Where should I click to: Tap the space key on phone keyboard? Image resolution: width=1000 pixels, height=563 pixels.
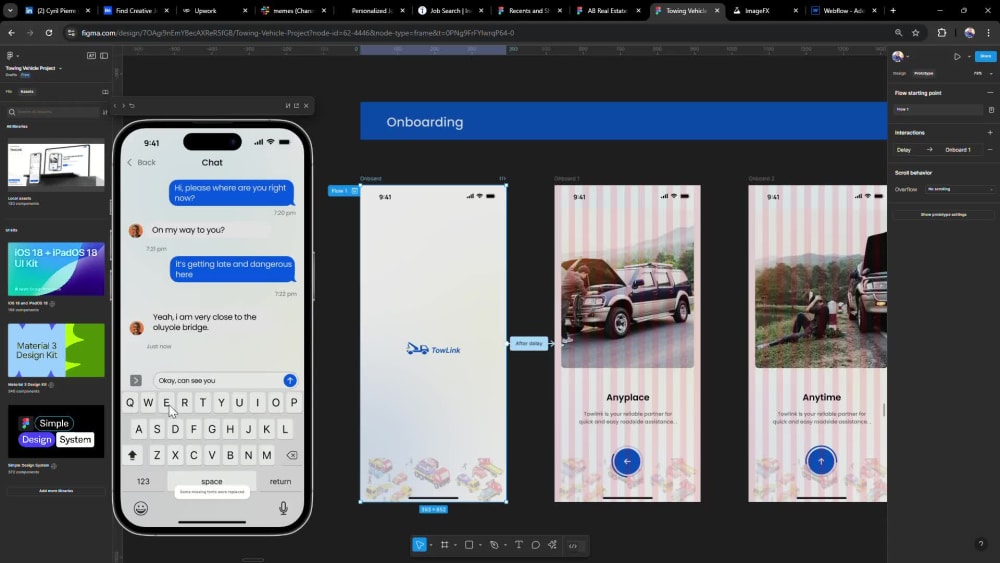212,481
